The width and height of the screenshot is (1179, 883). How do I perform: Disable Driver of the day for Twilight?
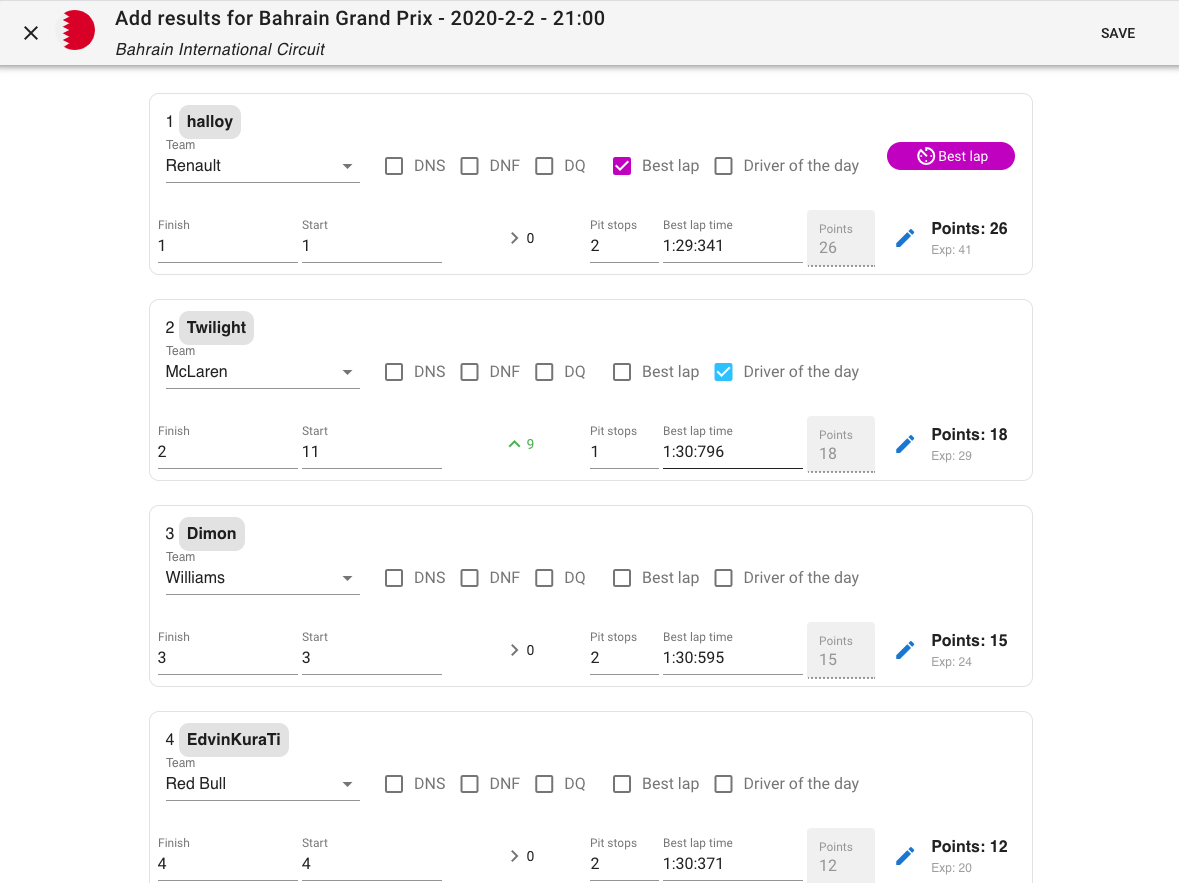[x=724, y=372]
